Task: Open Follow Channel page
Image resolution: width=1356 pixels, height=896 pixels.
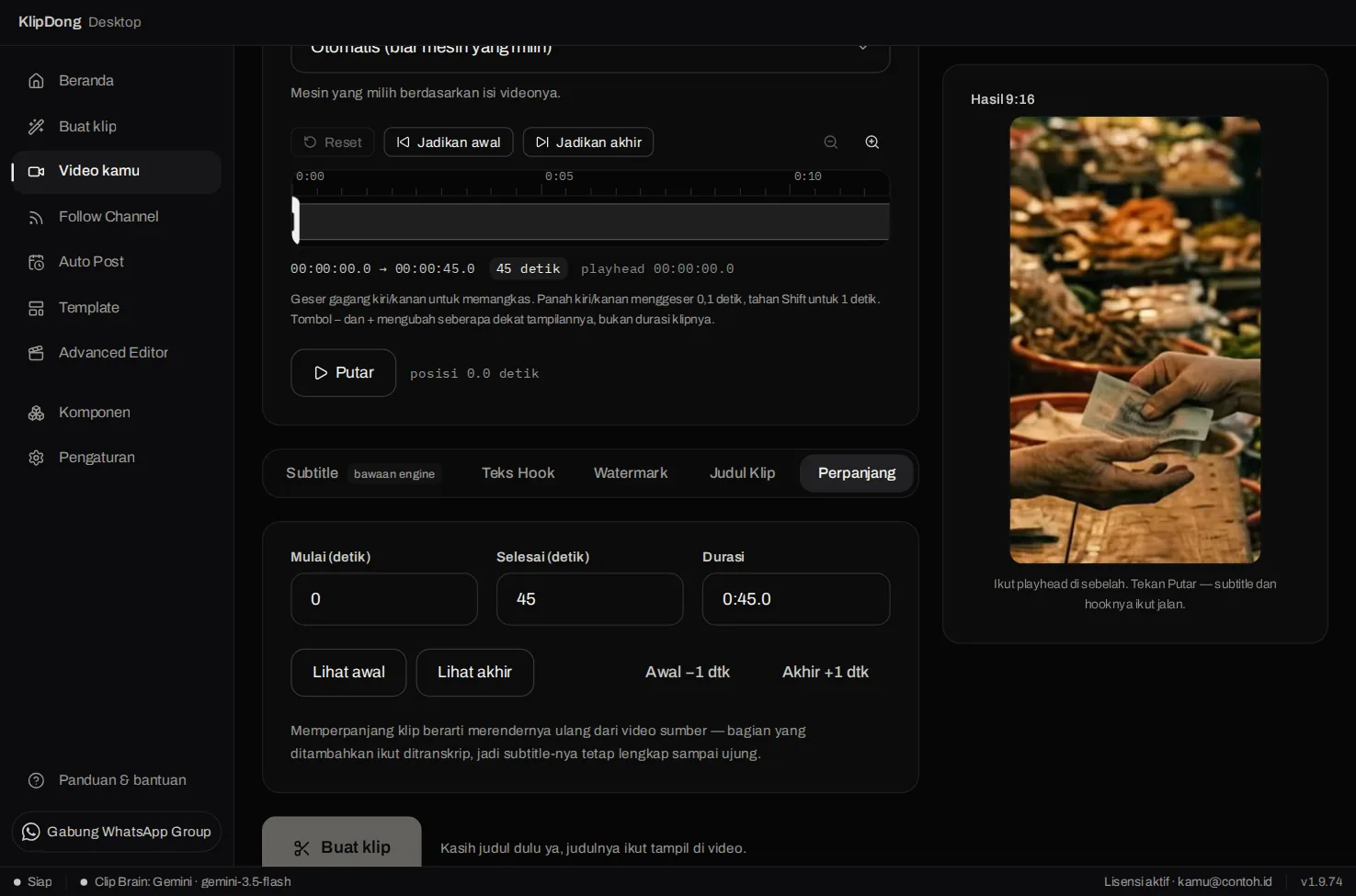Action: [x=117, y=217]
